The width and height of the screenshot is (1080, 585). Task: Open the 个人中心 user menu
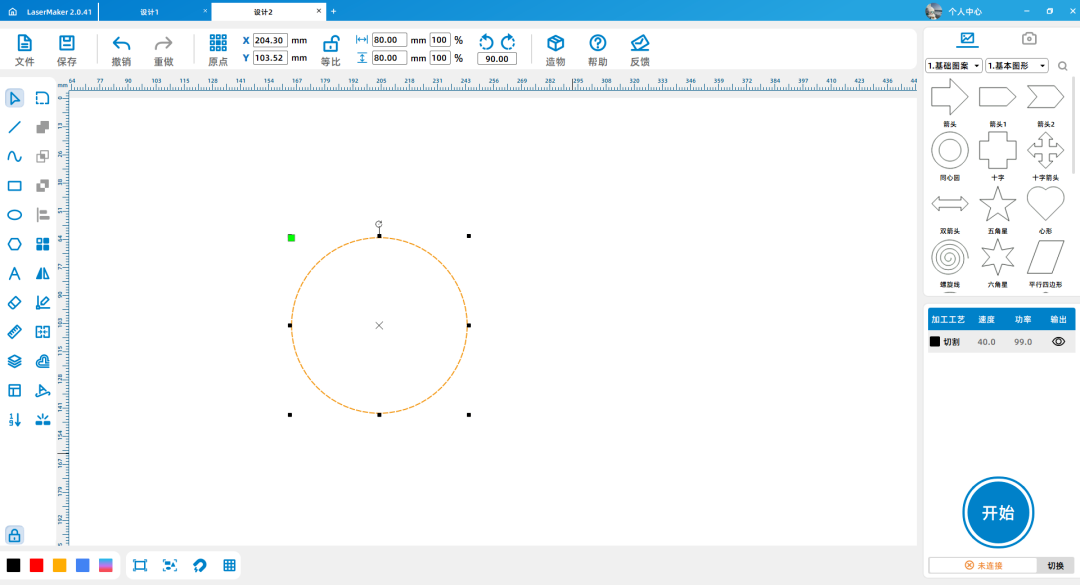point(963,11)
